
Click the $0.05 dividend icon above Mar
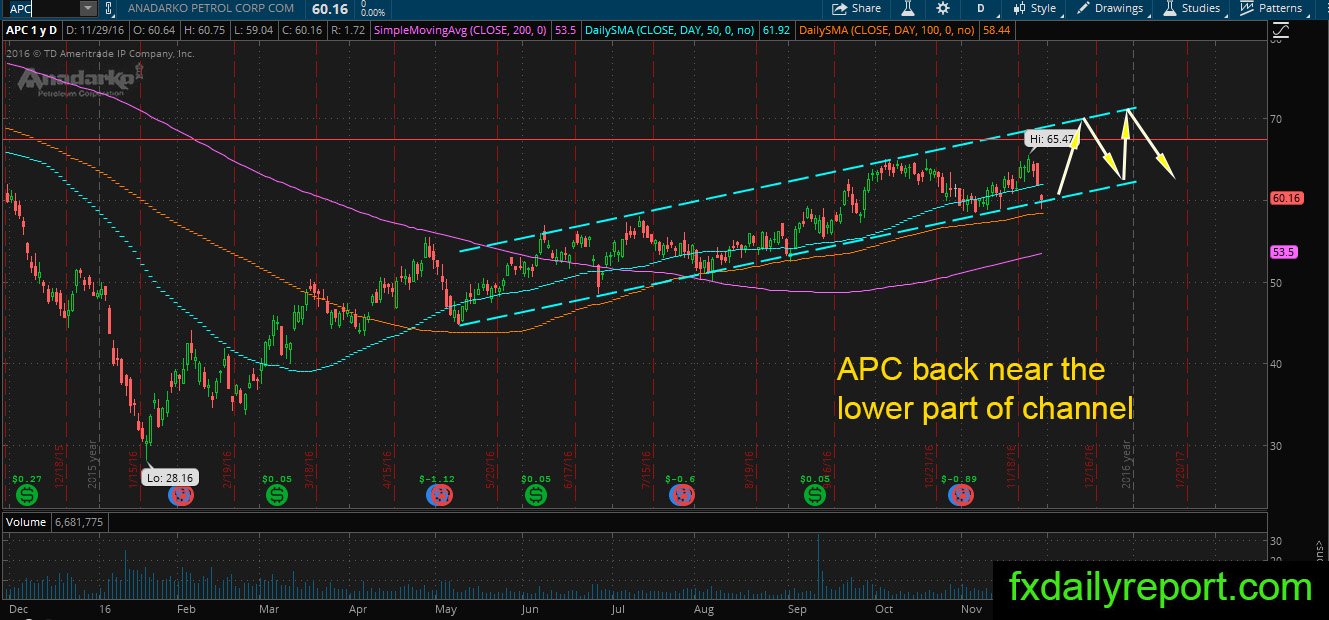[x=279, y=494]
